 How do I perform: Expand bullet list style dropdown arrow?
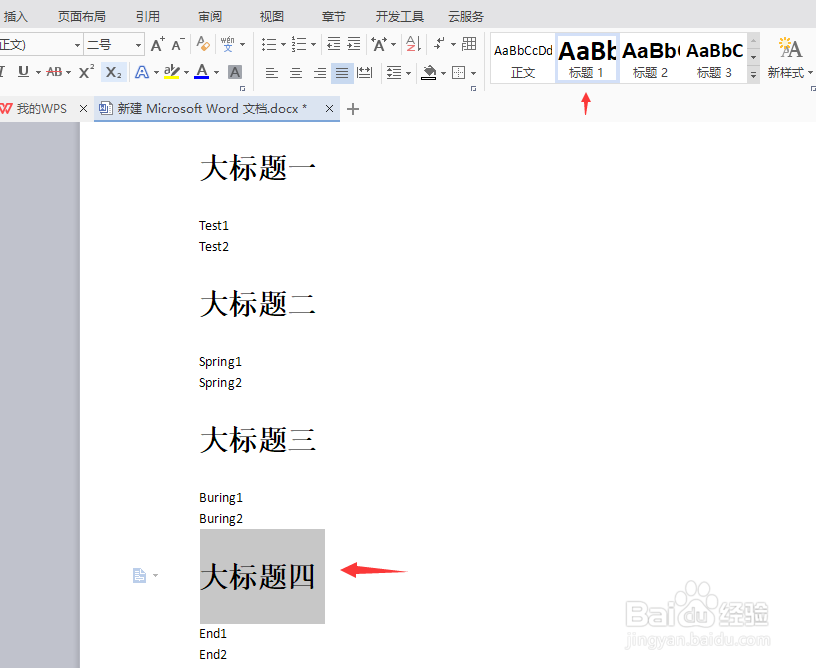point(283,44)
